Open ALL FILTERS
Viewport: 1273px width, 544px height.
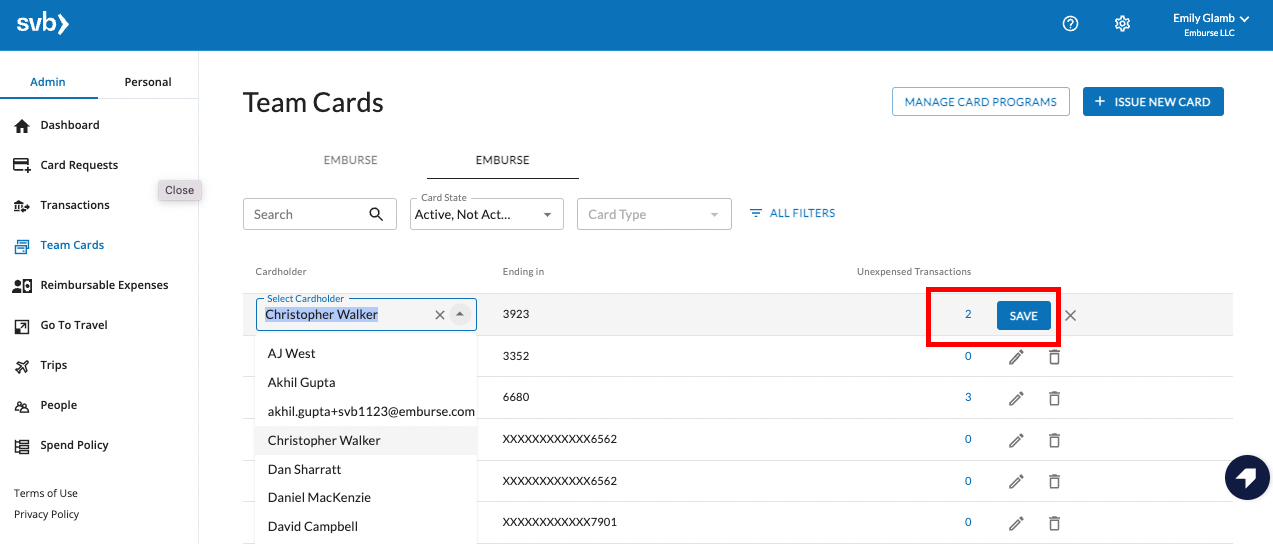(x=792, y=213)
